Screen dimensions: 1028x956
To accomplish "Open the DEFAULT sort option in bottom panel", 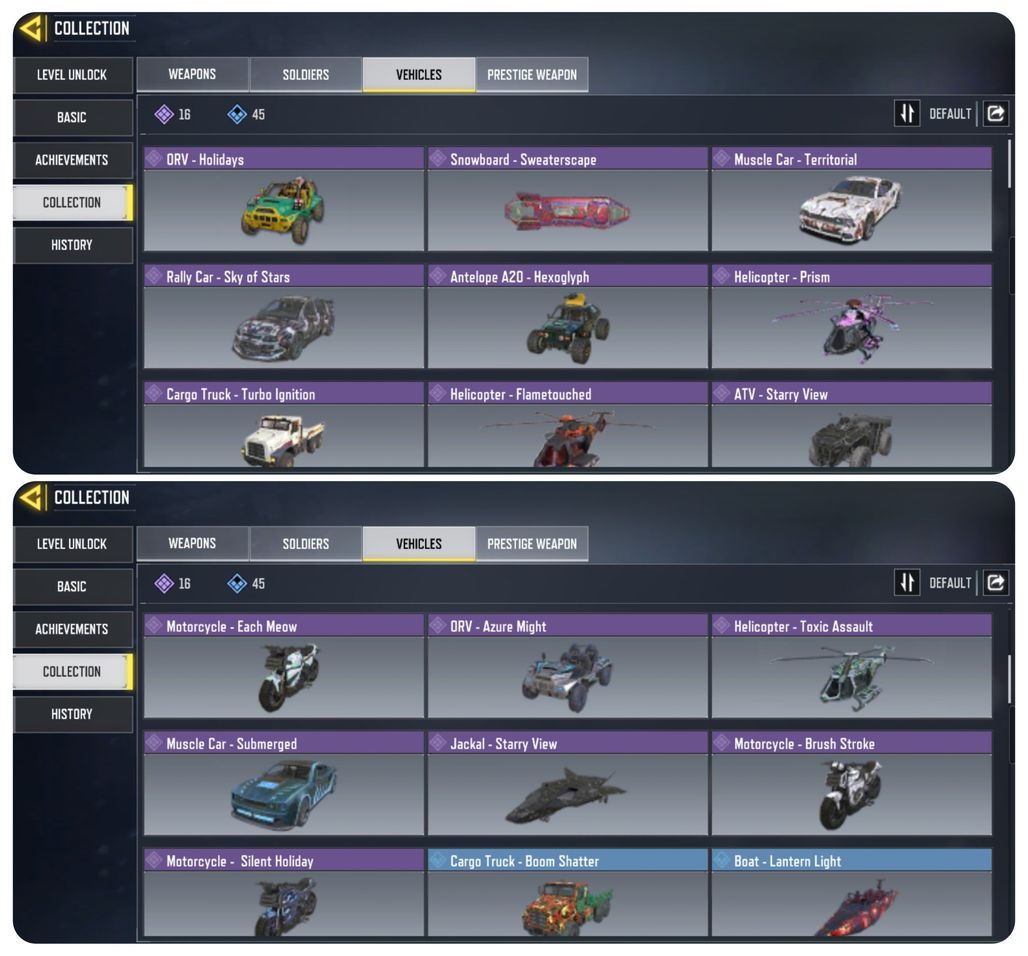I will [x=950, y=583].
